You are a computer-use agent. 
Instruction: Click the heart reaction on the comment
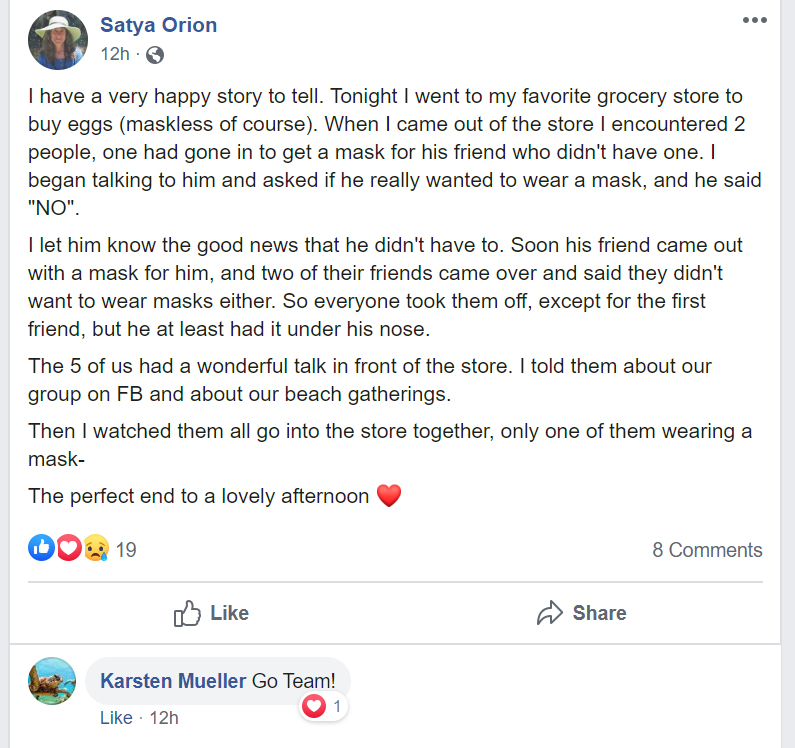[x=314, y=707]
